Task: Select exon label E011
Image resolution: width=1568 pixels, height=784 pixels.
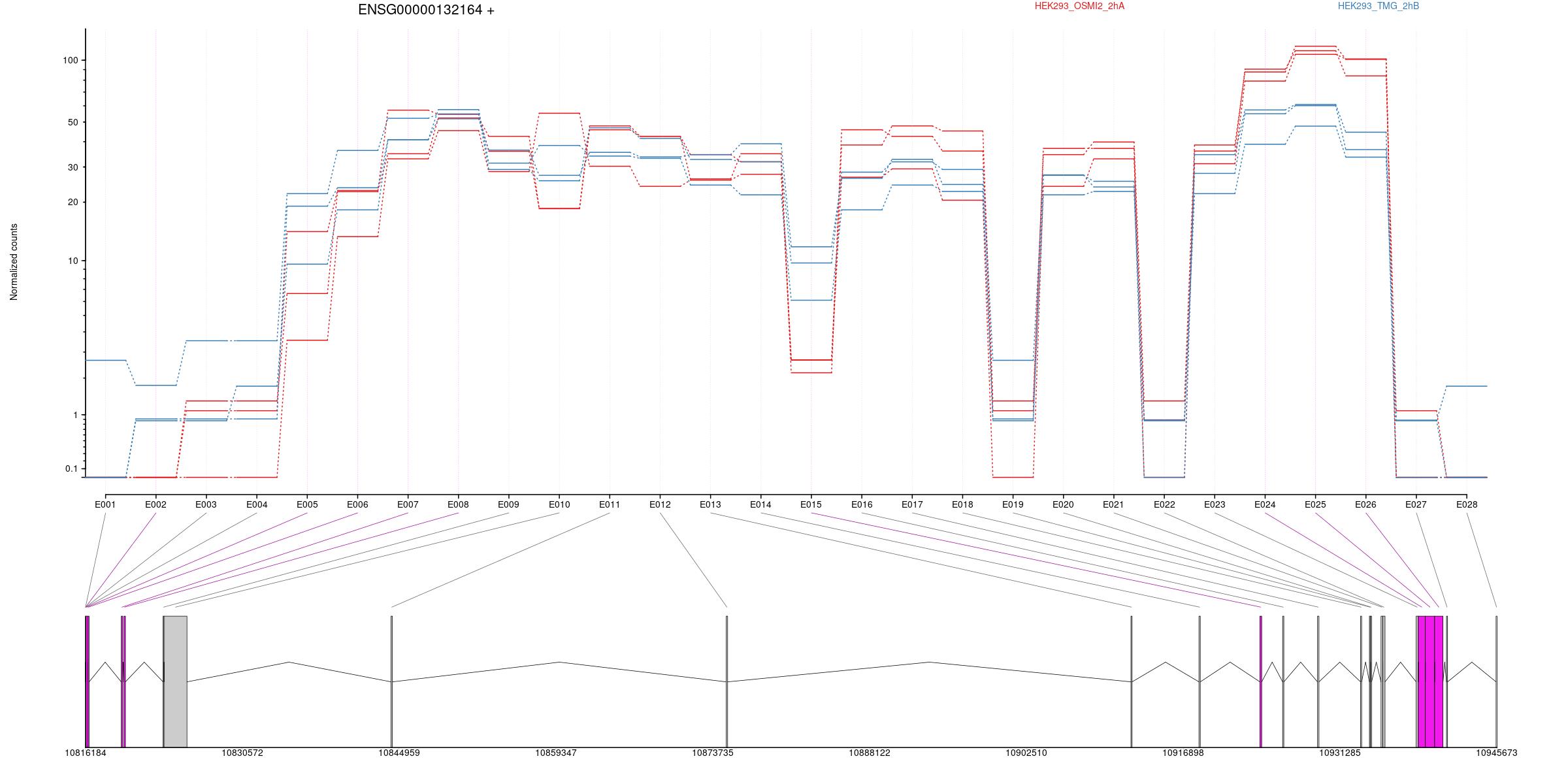Action: pos(610,504)
